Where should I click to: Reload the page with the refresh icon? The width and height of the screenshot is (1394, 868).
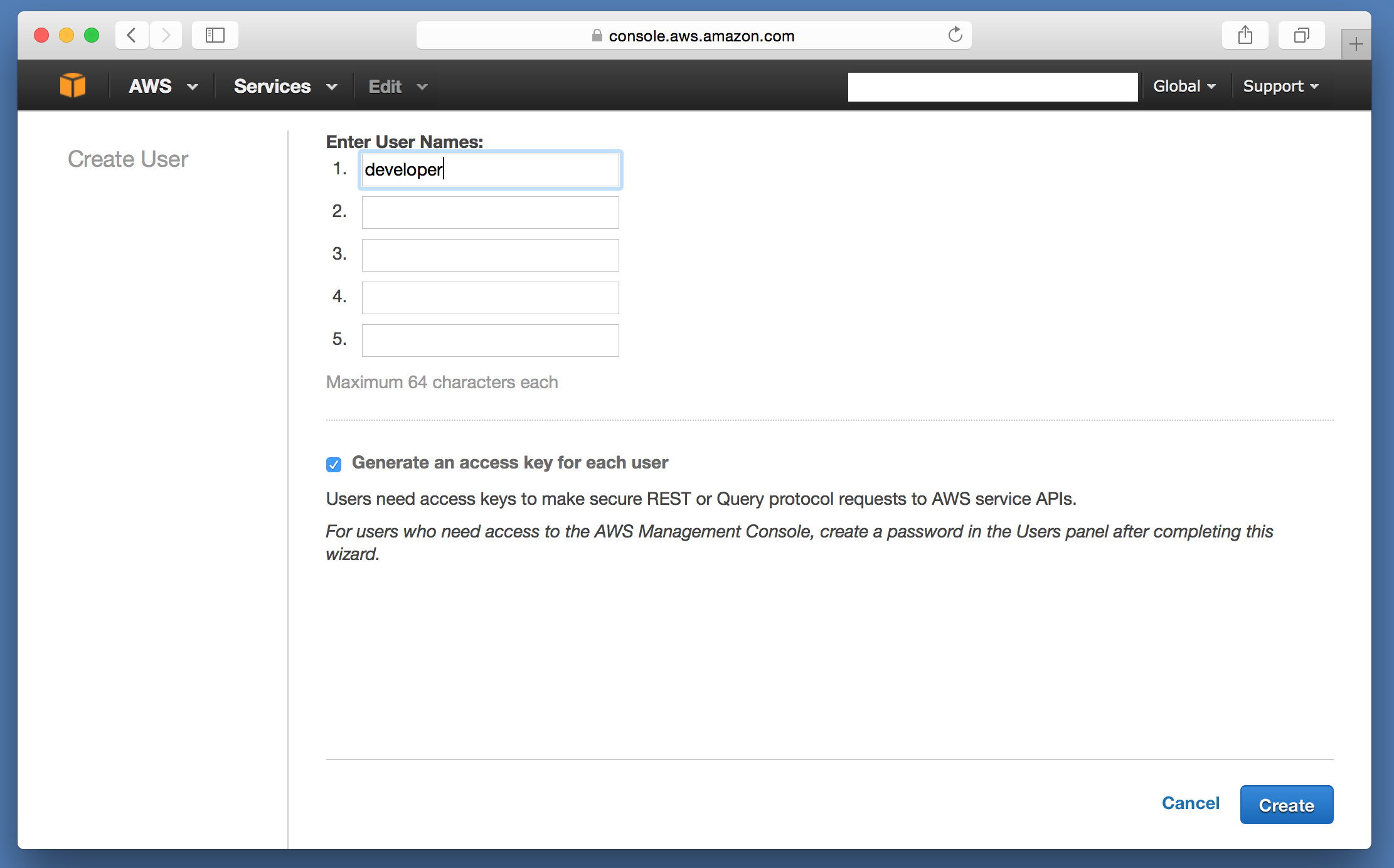click(x=955, y=35)
